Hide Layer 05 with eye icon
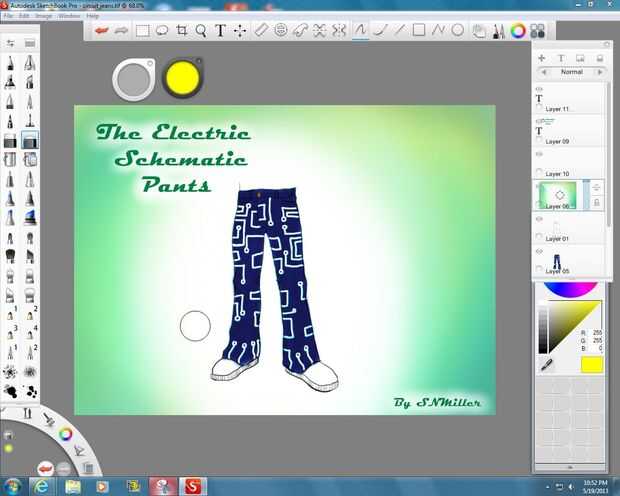 539,251
